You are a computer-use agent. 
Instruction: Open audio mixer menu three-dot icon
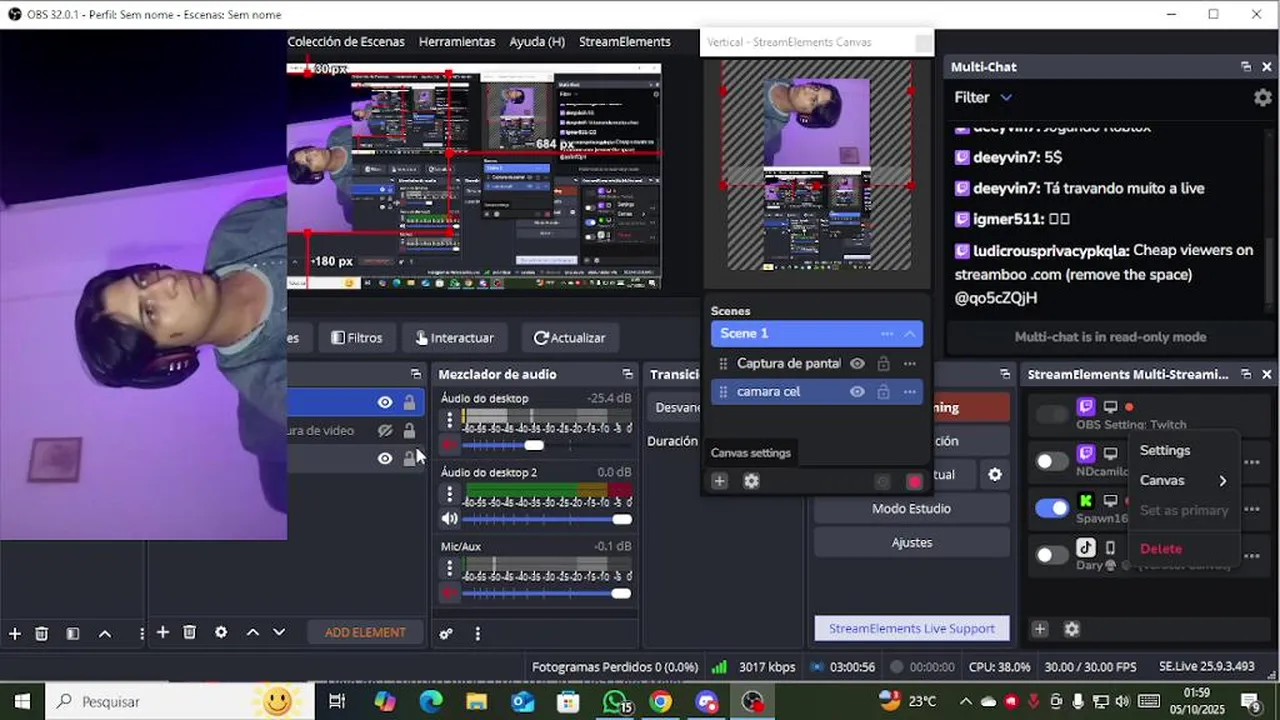478,633
